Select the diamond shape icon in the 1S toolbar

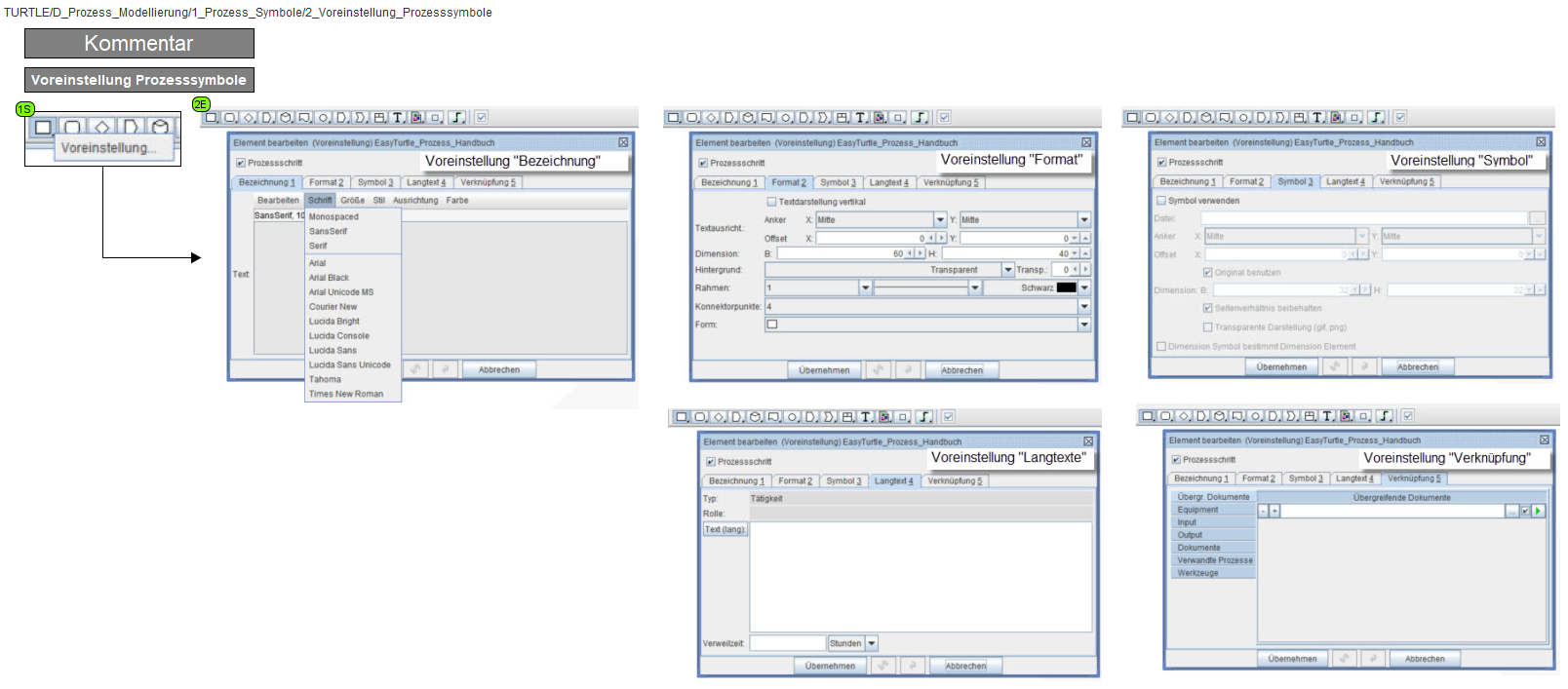(x=101, y=127)
